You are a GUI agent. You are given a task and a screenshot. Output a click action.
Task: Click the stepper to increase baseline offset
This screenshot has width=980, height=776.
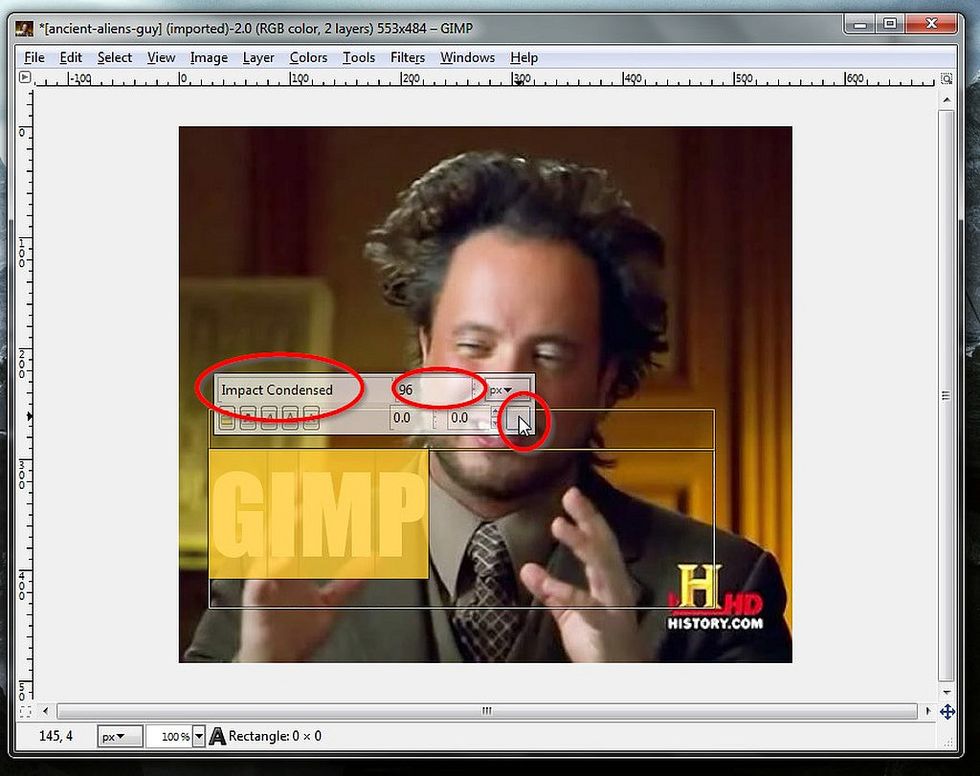pos(495,413)
